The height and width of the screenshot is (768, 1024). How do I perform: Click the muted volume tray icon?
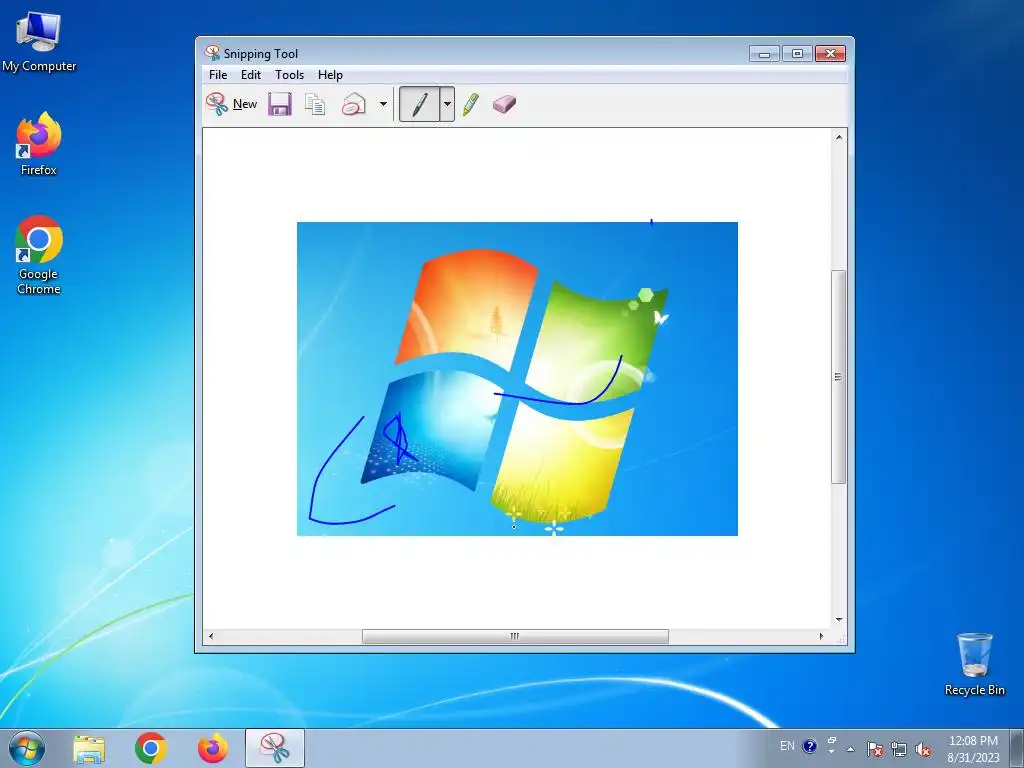point(923,749)
